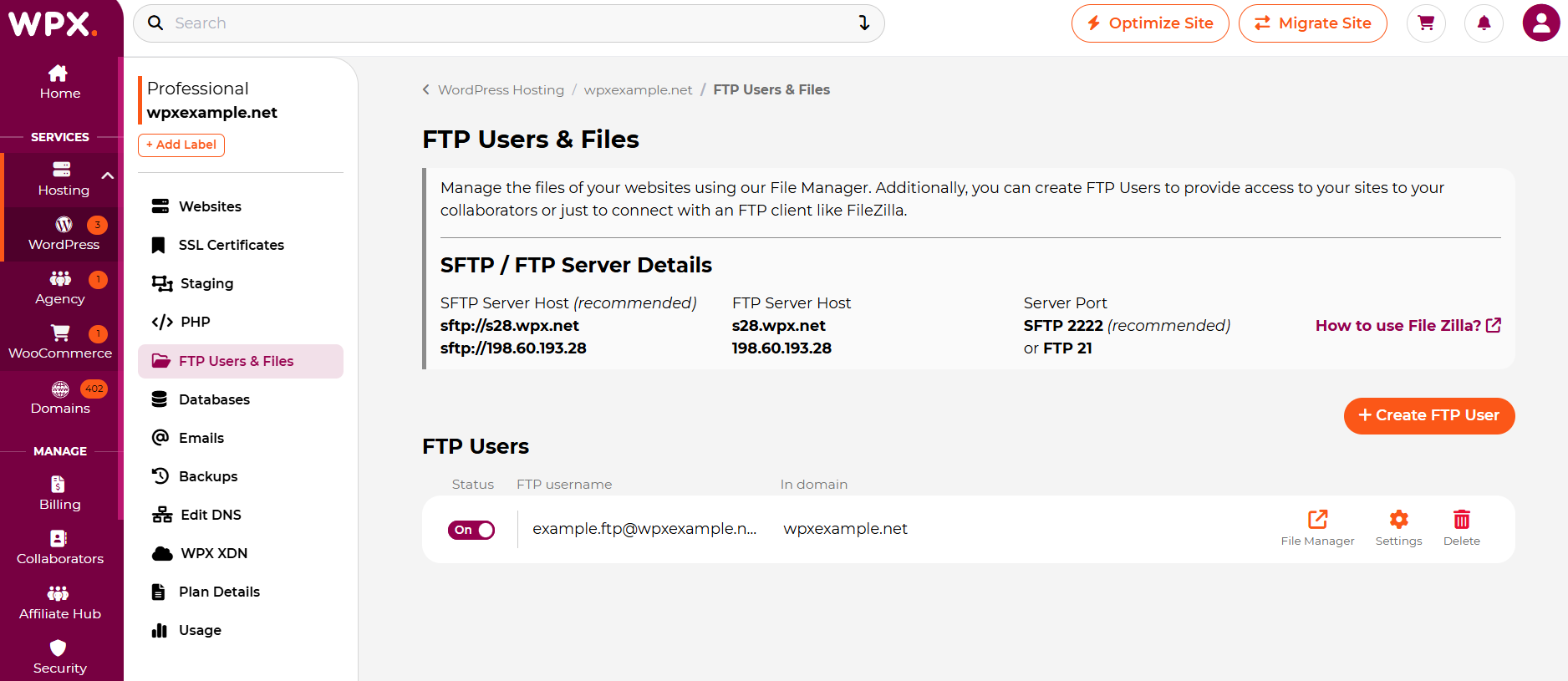Image resolution: width=1568 pixels, height=681 pixels.
Task: Click the back chevron in breadcrumb
Action: point(426,89)
